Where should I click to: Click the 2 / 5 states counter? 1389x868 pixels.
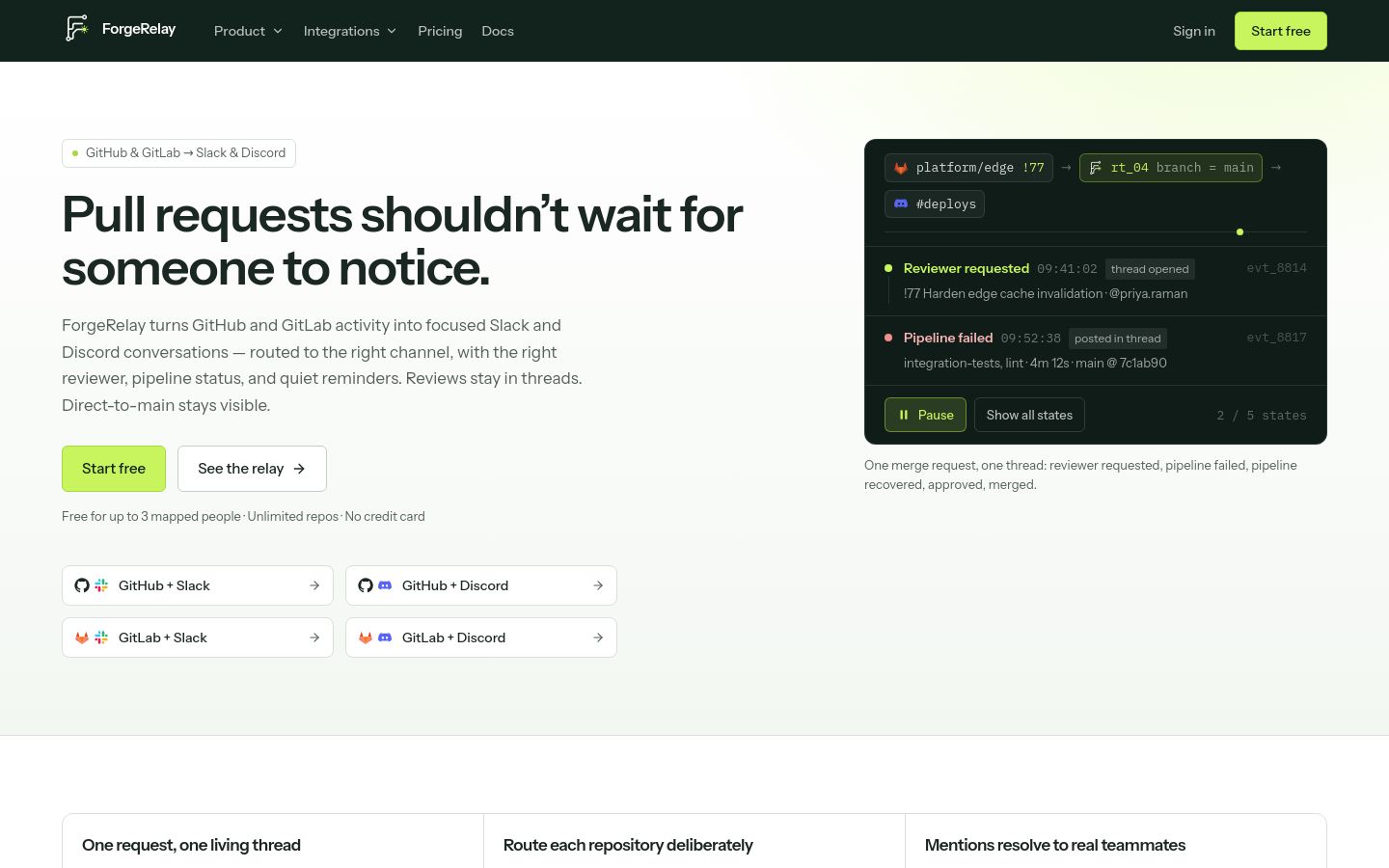[x=1262, y=416]
